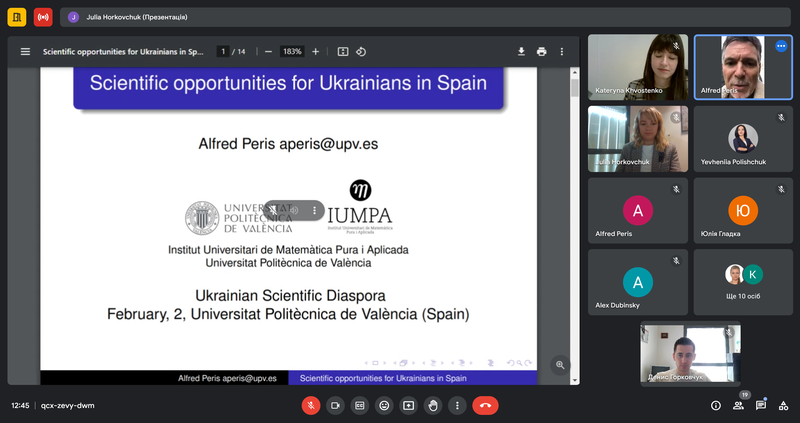800x423 pixels.
Task: Click the blue footer 'Scientific opportunities for Ukrainians in Spain'
Action: point(383,378)
